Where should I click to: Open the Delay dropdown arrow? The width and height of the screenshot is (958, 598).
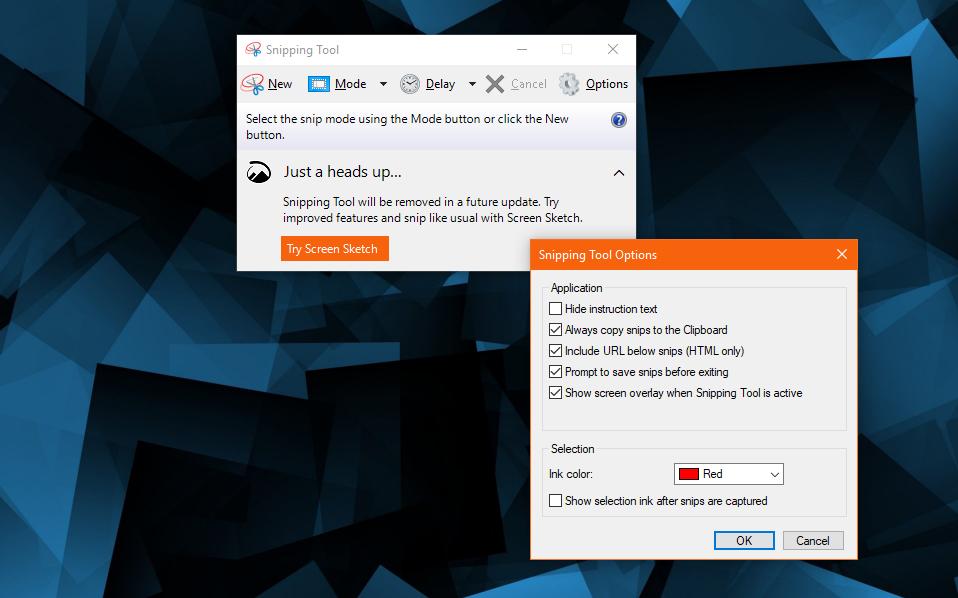[472, 84]
